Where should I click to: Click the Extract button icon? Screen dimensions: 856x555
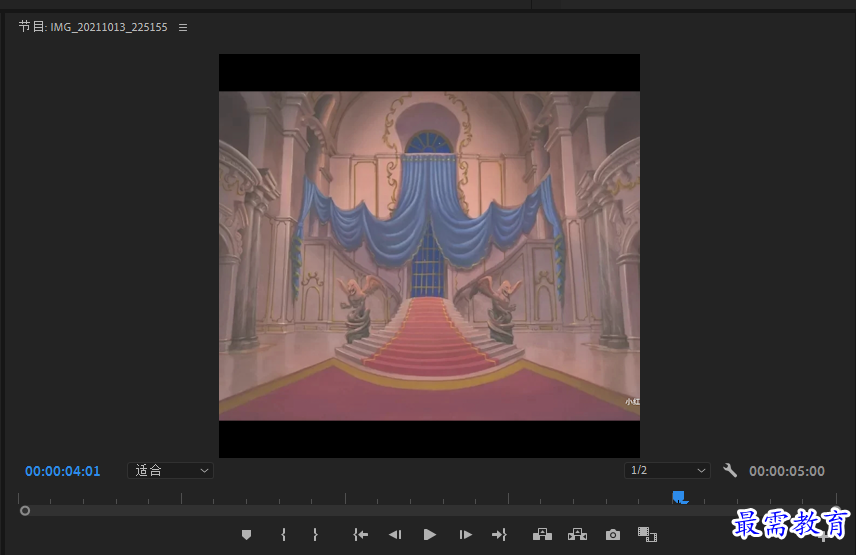coord(577,535)
